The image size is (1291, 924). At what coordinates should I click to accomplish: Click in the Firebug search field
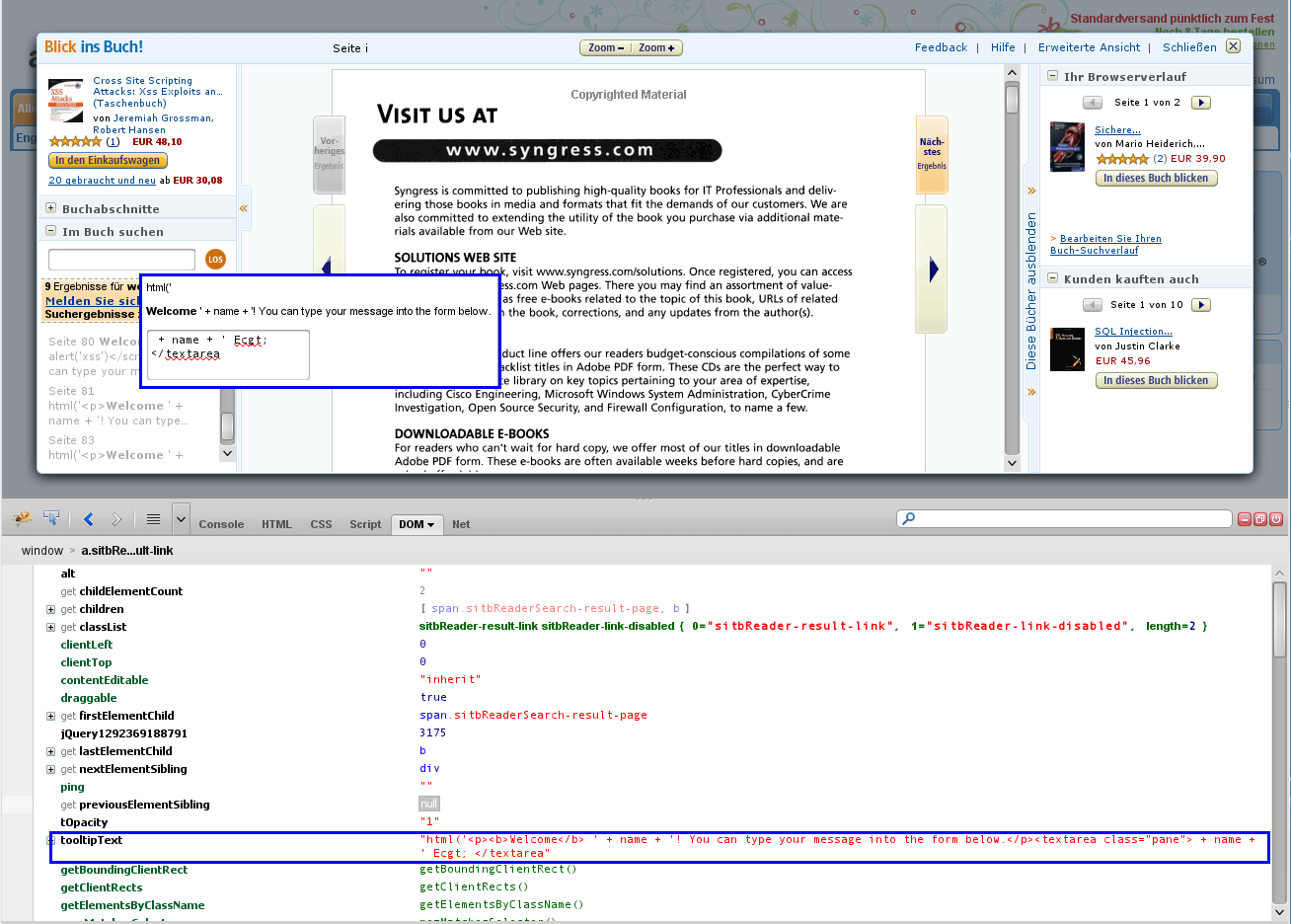[1065, 518]
